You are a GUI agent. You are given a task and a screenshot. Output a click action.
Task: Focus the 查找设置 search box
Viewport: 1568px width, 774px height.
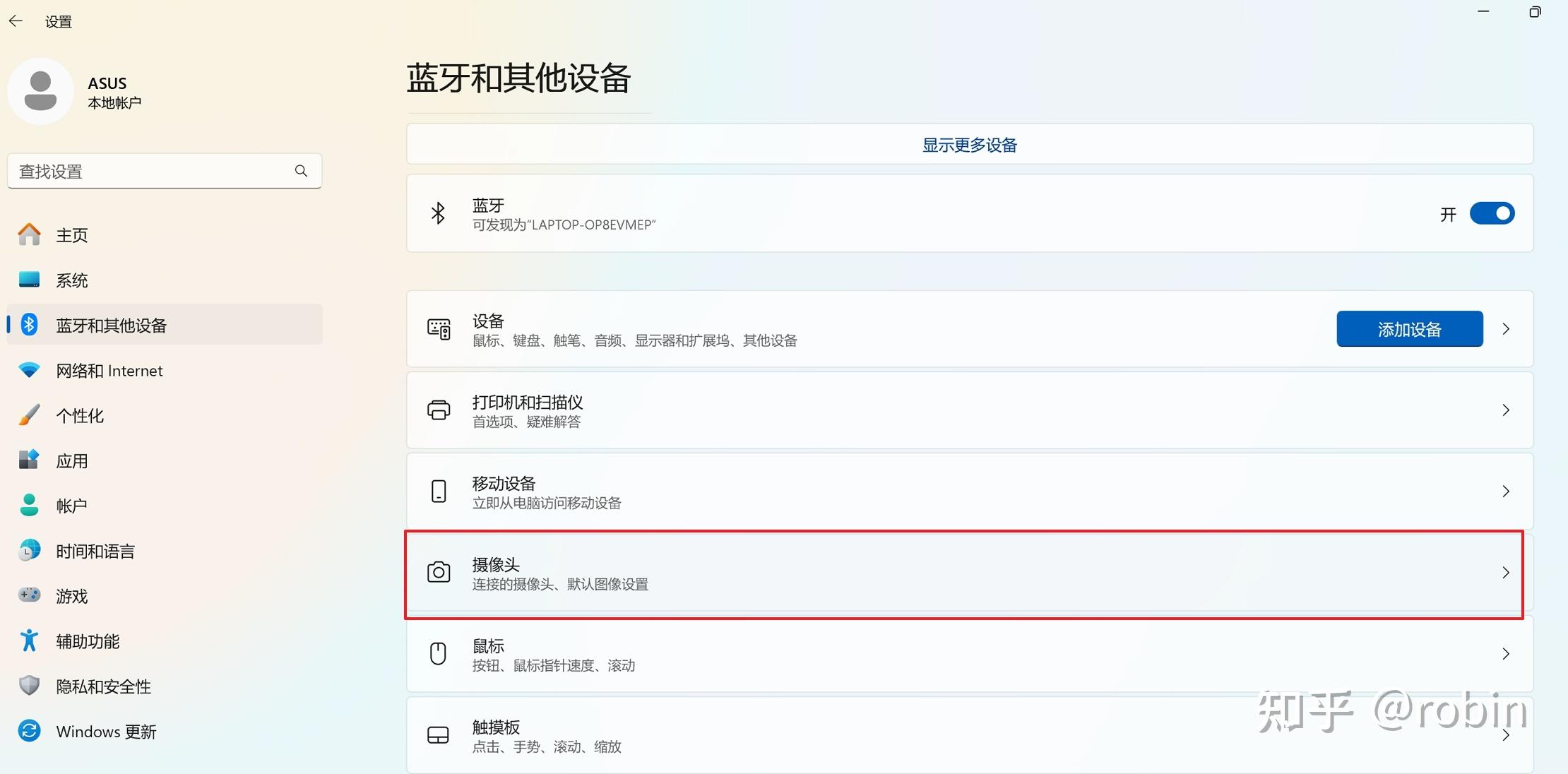click(x=165, y=171)
